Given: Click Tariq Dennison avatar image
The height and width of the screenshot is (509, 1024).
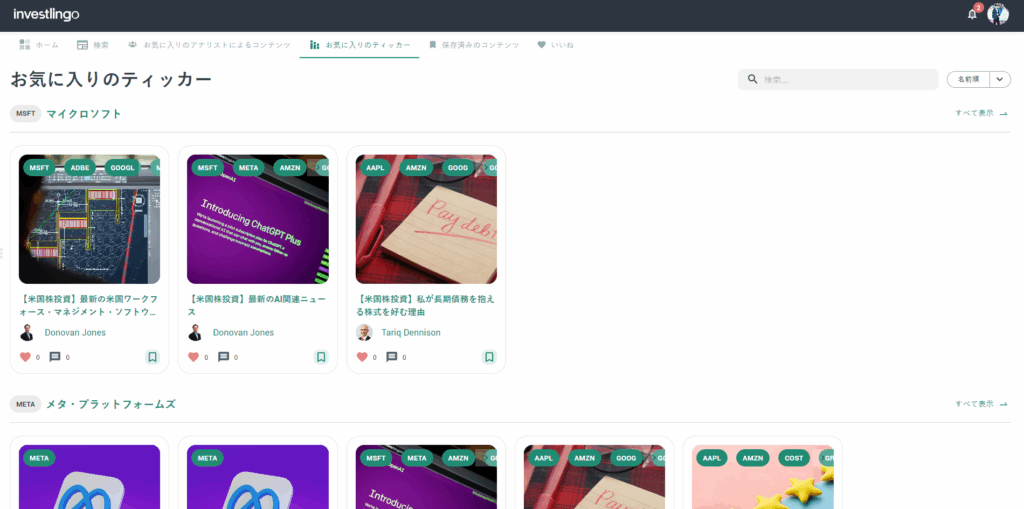Looking at the screenshot, I should pyautogui.click(x=364, y=333).
